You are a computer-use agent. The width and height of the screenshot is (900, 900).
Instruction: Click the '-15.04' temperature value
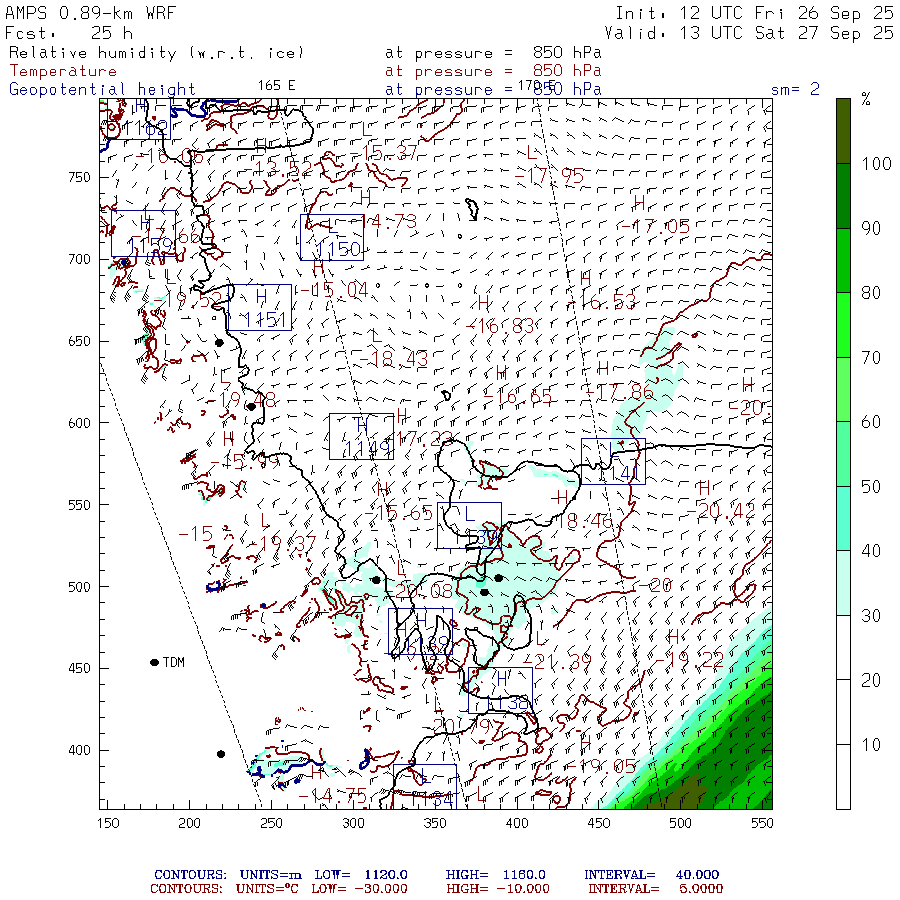[x=333, y=290]
